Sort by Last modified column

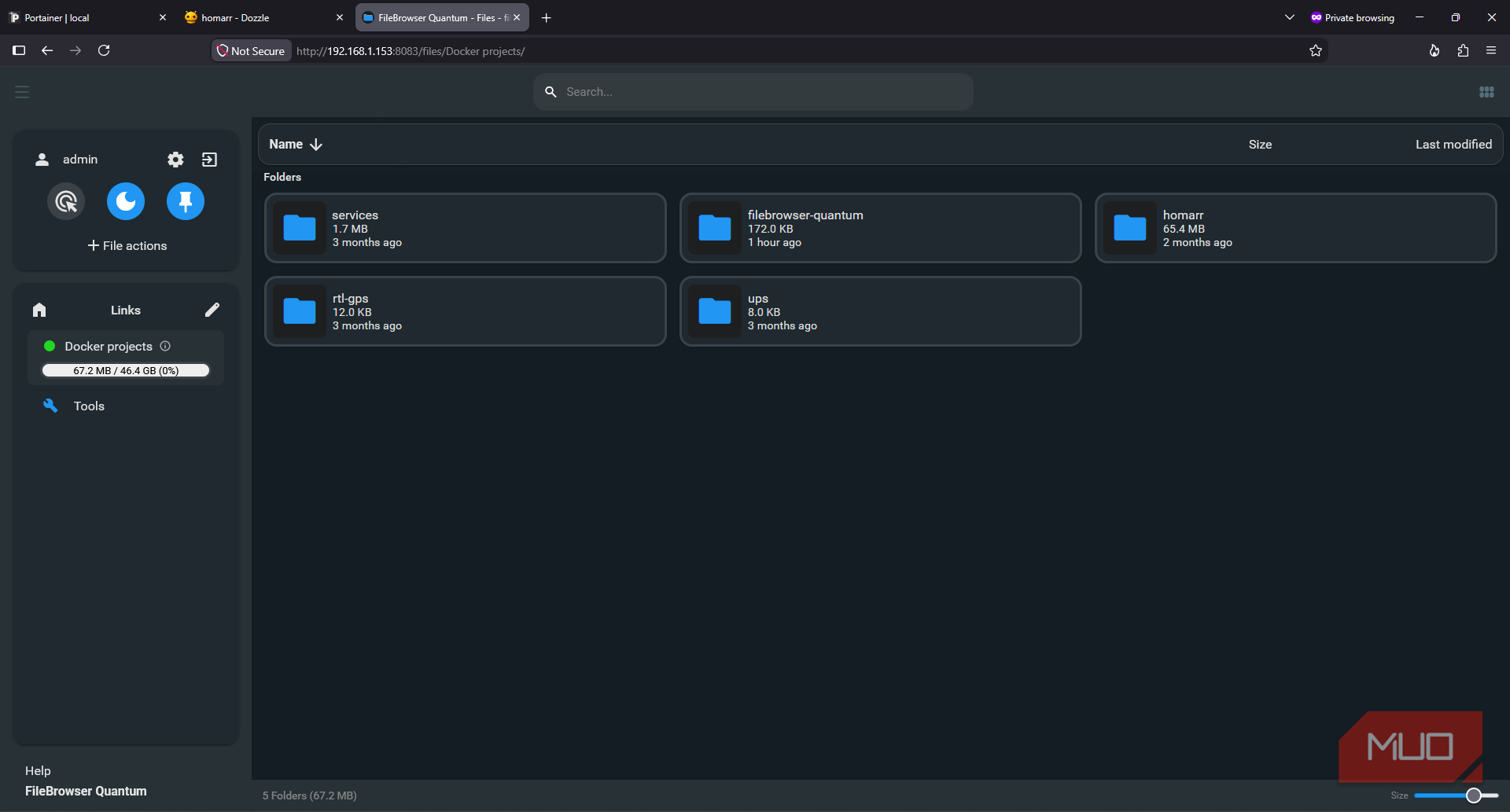pyautogui.click(x=1453, y=145)
